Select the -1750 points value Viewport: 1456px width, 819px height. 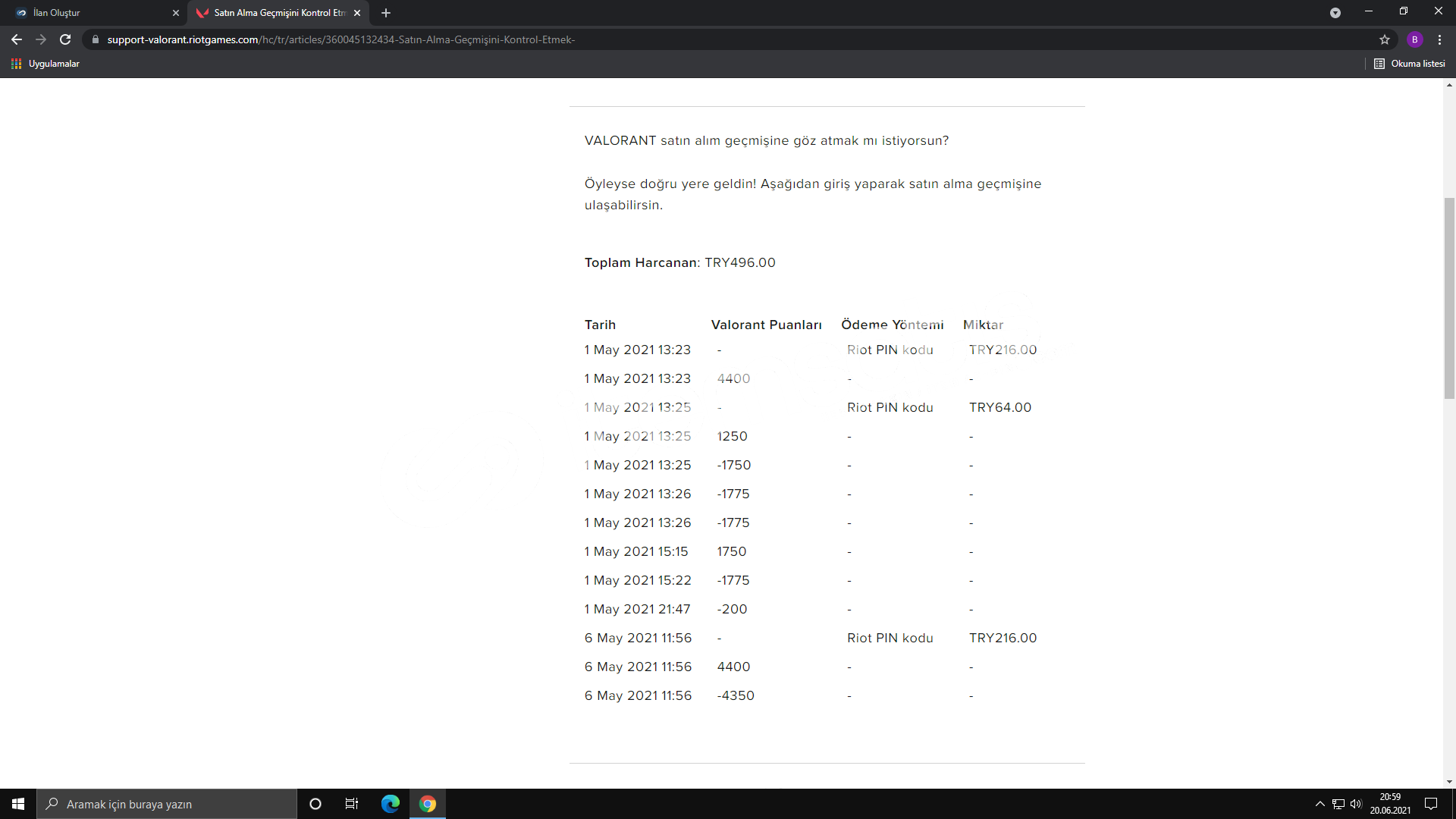[x=734, y=465]
